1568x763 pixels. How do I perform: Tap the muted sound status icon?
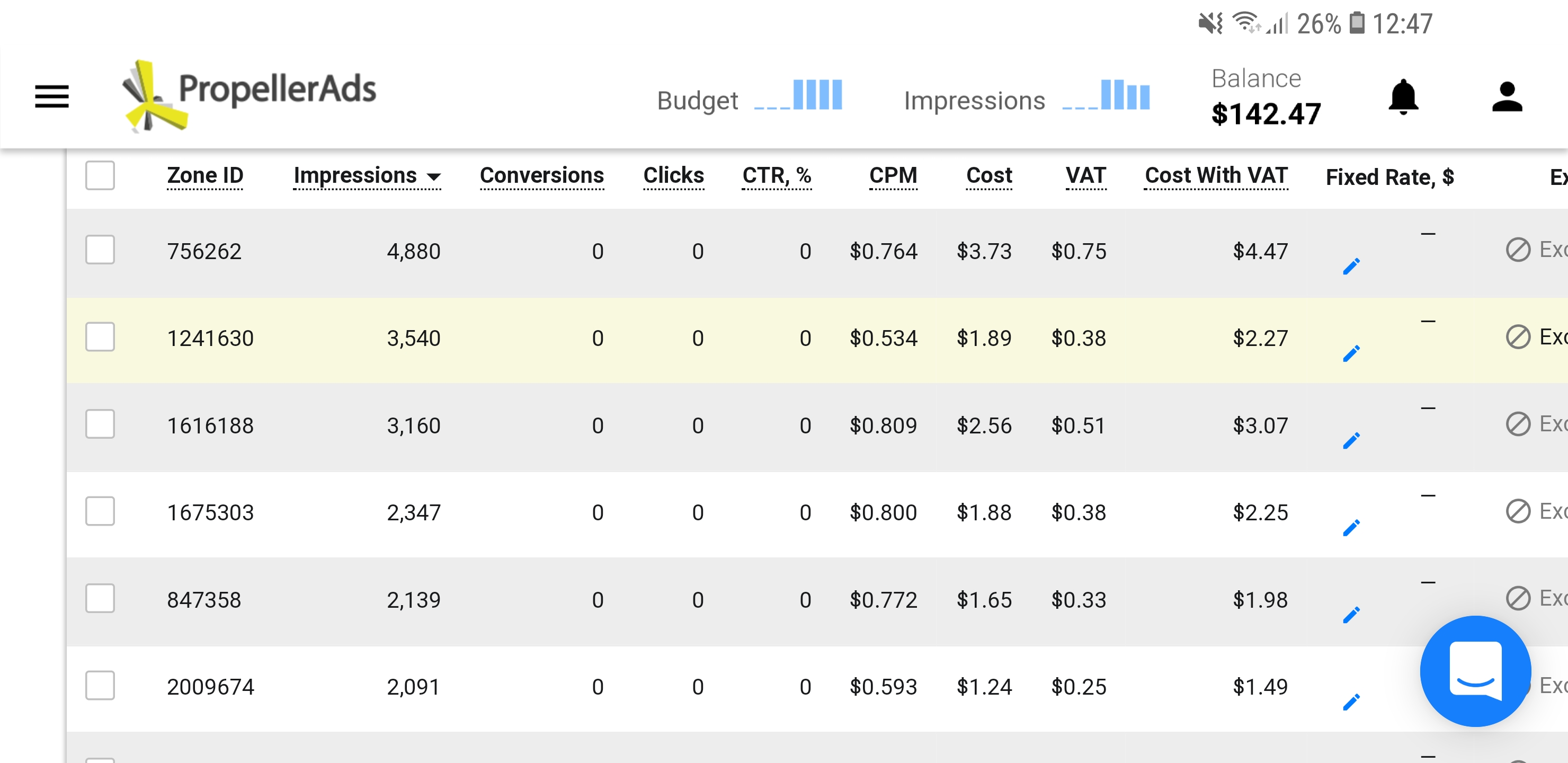pos(1210,23)
